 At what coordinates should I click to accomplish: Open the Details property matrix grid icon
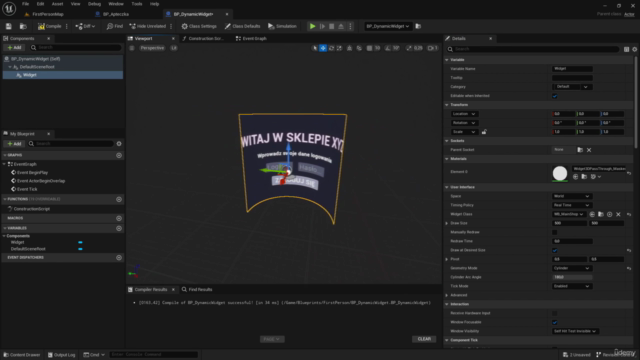point(627,49)
